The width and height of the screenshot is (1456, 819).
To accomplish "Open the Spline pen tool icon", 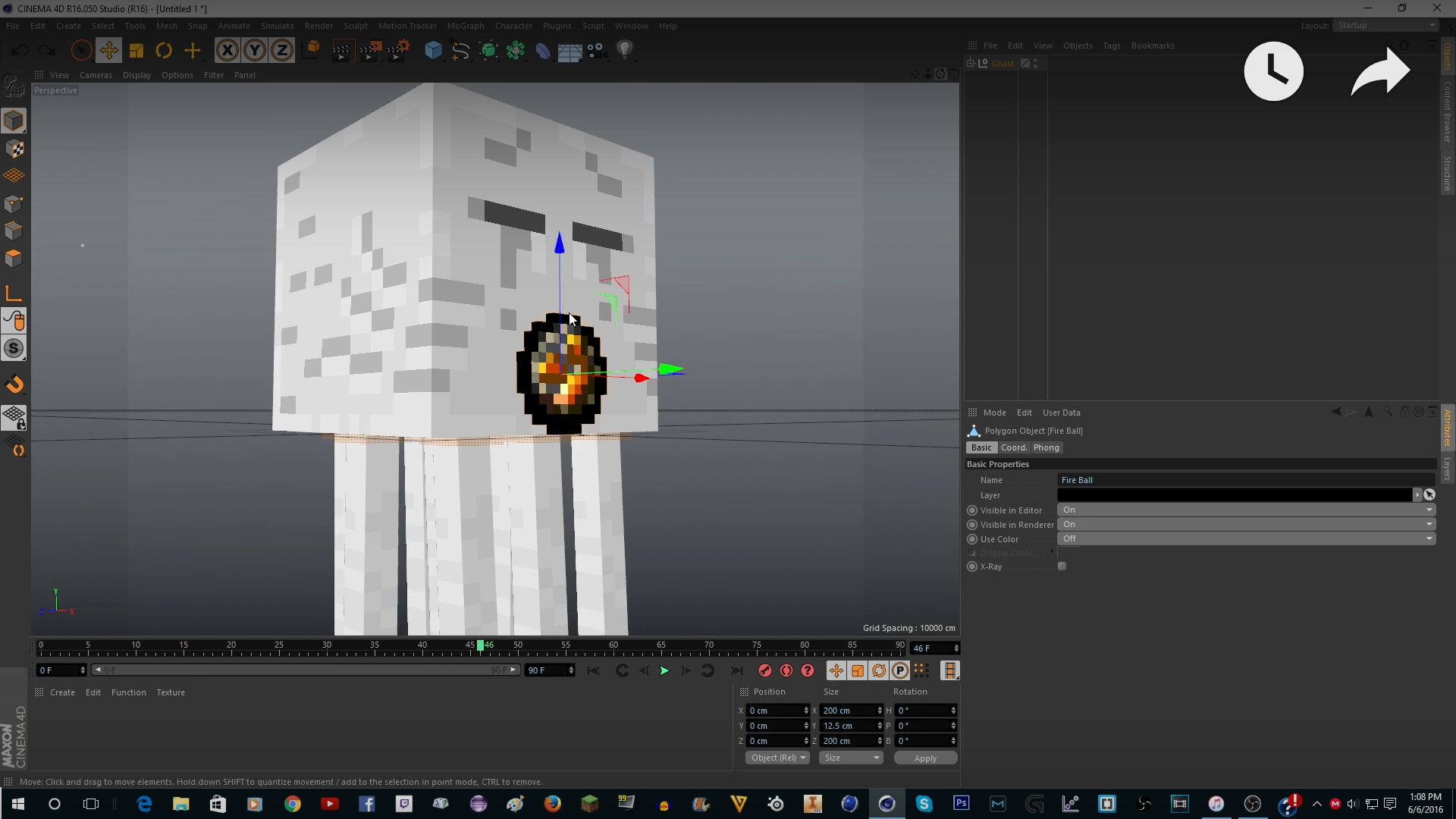I will point(460,51).
